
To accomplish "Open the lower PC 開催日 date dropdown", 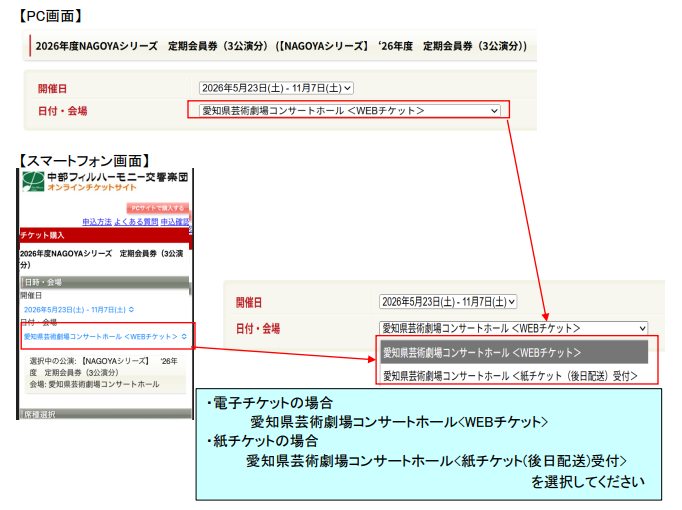I will [x=448, y=302].
